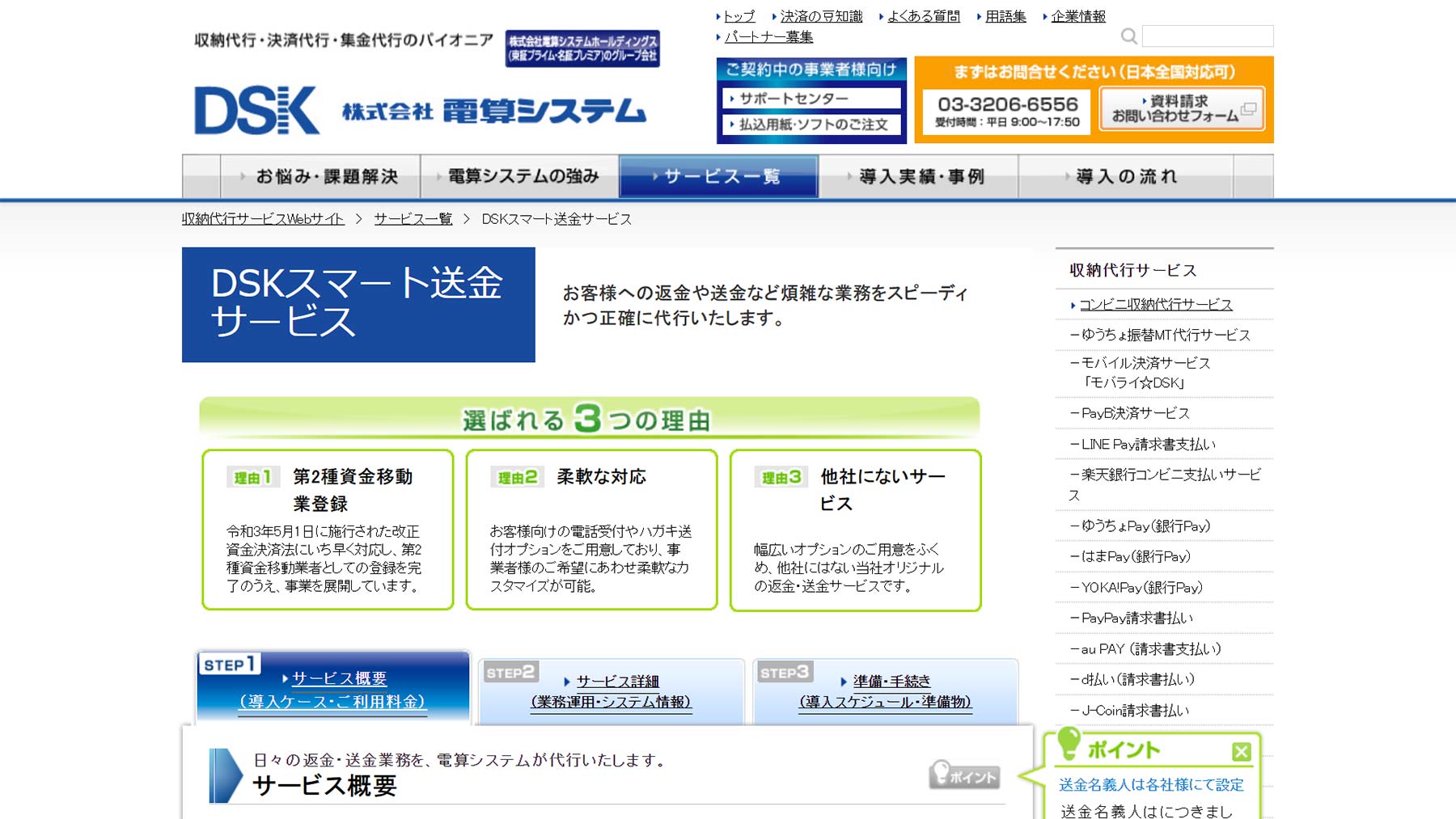This screenshot has height=819, width=1456.
Task: Click 理由1 第2種資金移動業登録 card
Action: tap(328, 530)
